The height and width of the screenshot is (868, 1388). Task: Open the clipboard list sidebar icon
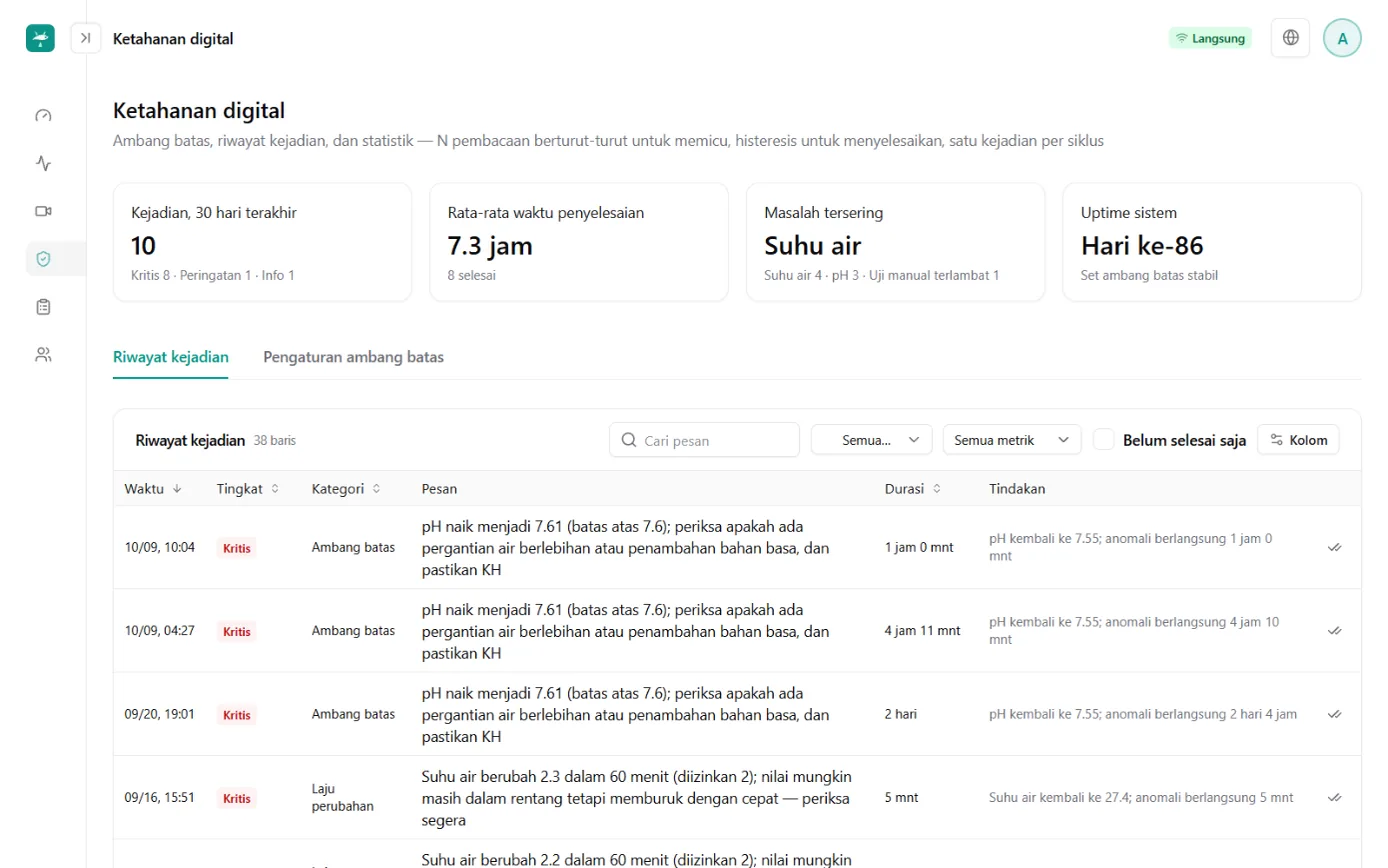pyautogui.click(x=43, y=307)
